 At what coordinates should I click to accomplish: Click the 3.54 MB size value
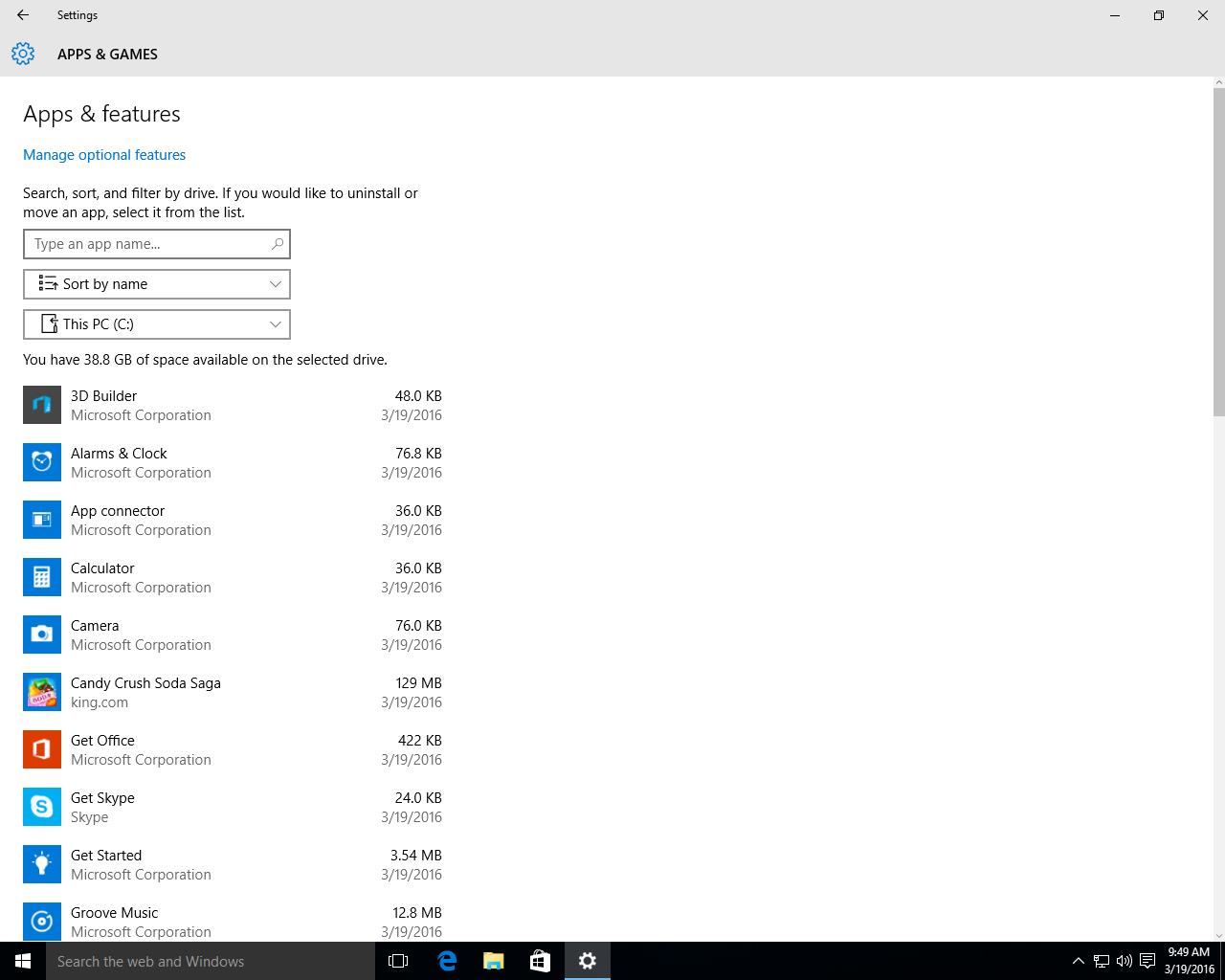pos(416,855)
